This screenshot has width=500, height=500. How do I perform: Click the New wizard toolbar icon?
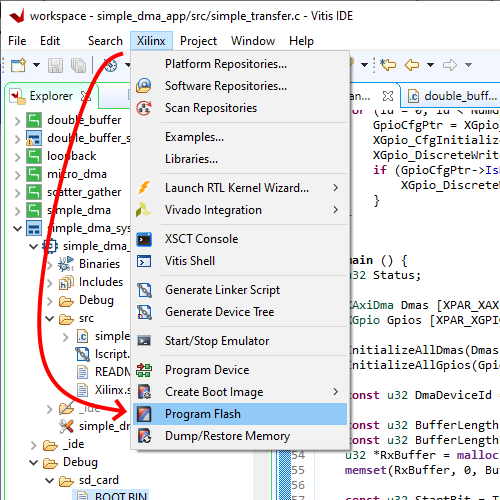pos(18,65)
